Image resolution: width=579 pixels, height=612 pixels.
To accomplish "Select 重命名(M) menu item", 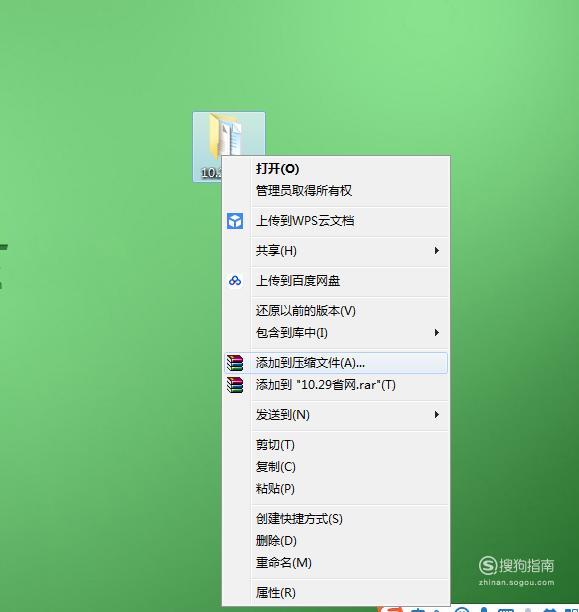I will point(336,562).
